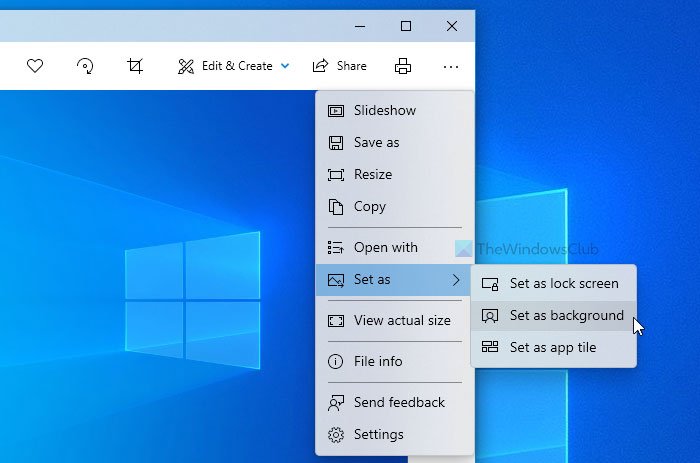
Task: Open Settings with the gear icon
Action: pyautogui.click(x=378, y=434)
